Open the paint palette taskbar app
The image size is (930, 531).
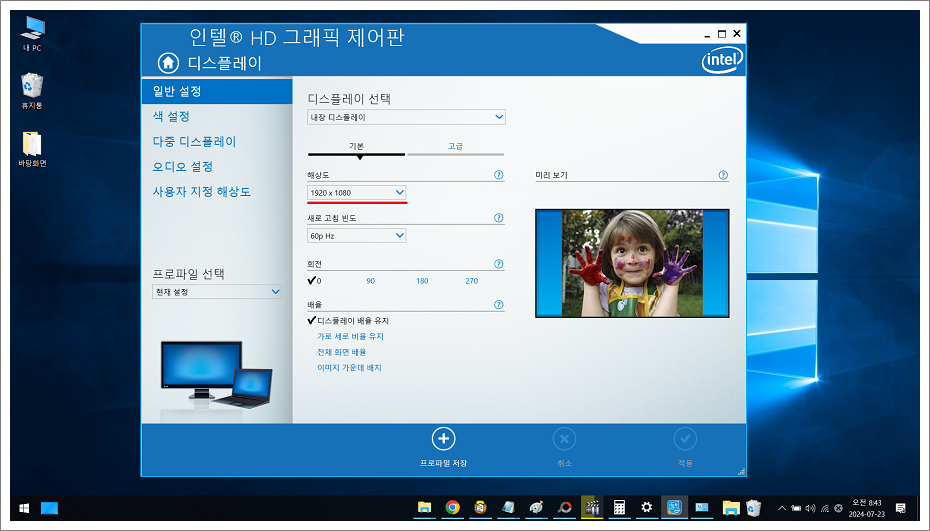(x=536, y=507)
